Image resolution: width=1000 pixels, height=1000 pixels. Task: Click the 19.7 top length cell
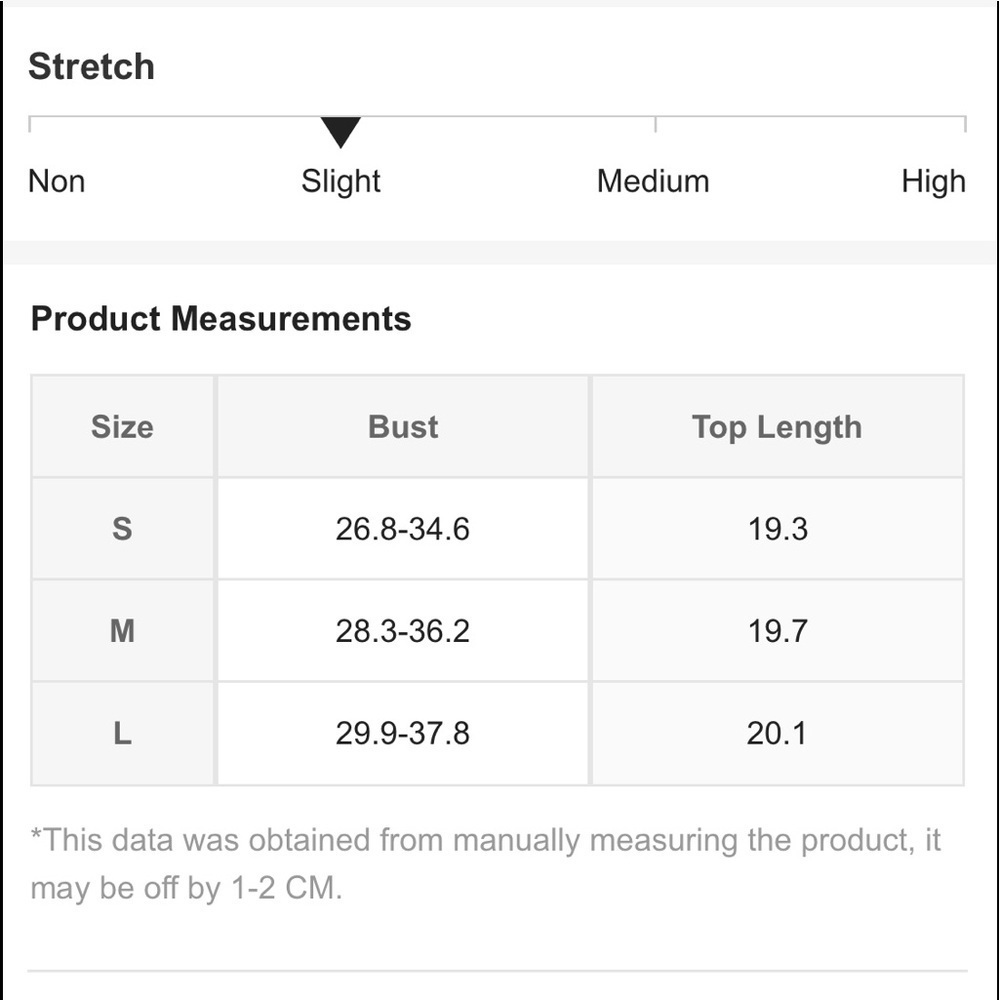tap(777, 631)
